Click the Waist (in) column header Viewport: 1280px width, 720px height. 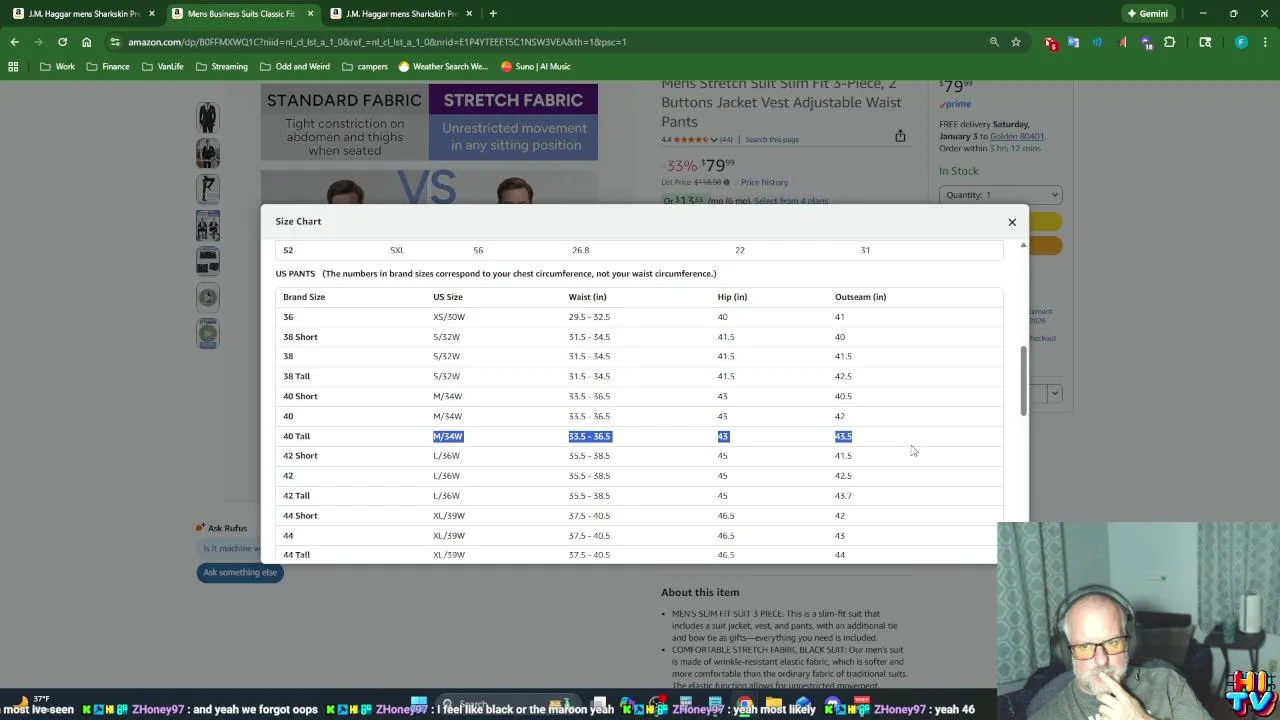pos(587,297)
